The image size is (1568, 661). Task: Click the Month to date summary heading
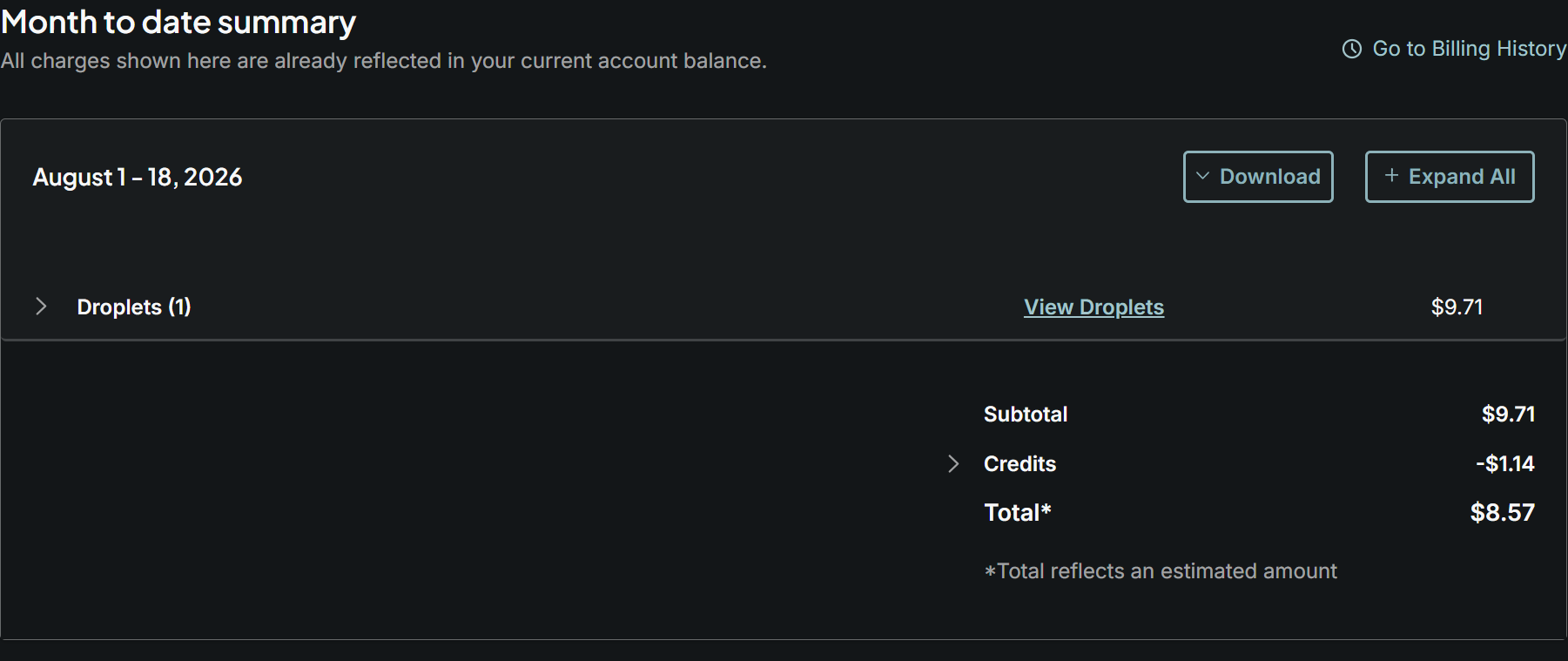[178, 22]
